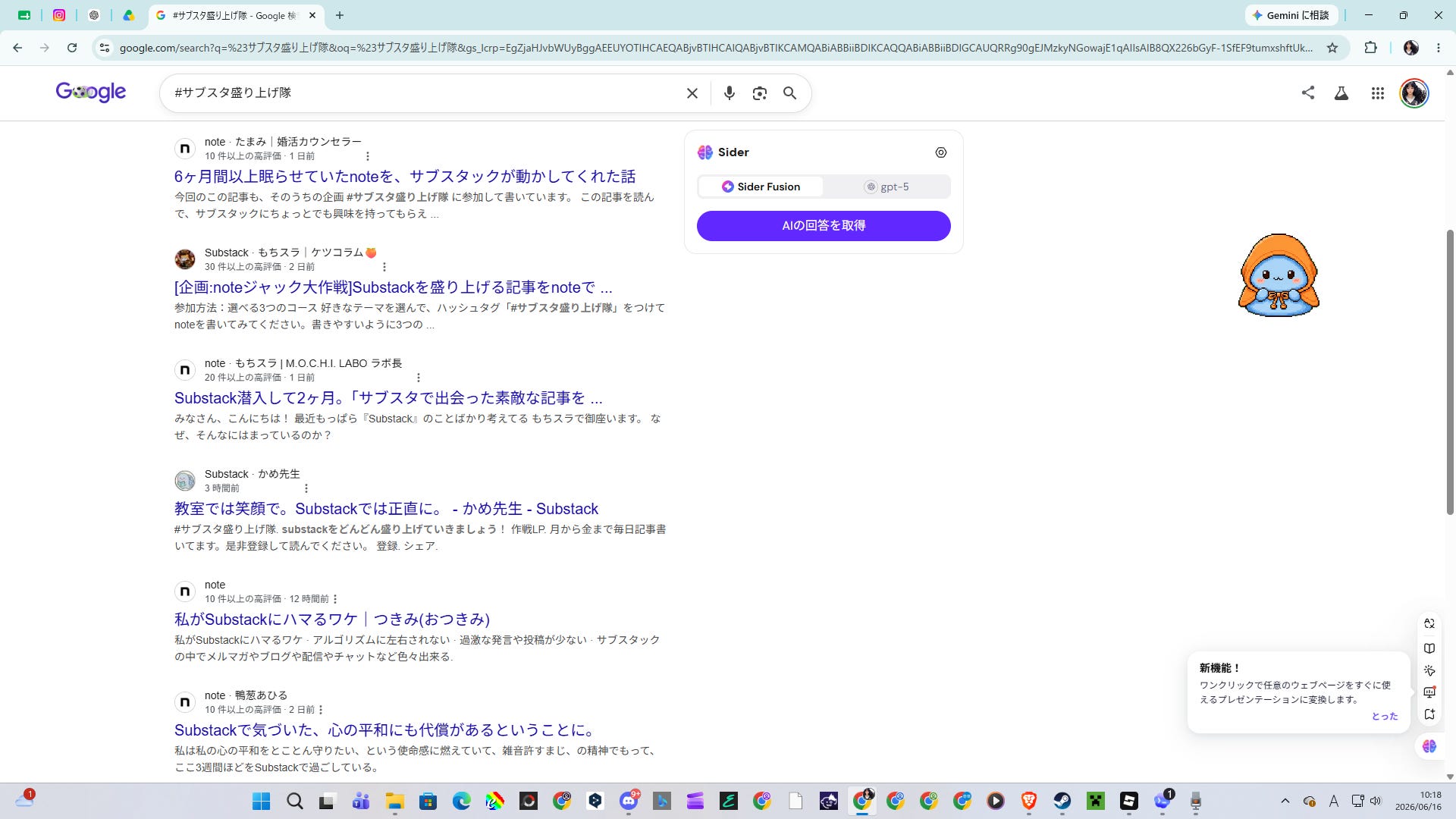1456x819 pixels.
Task: Switch to the pinned ChatGPT tab
Action: [x=94, y=15]
